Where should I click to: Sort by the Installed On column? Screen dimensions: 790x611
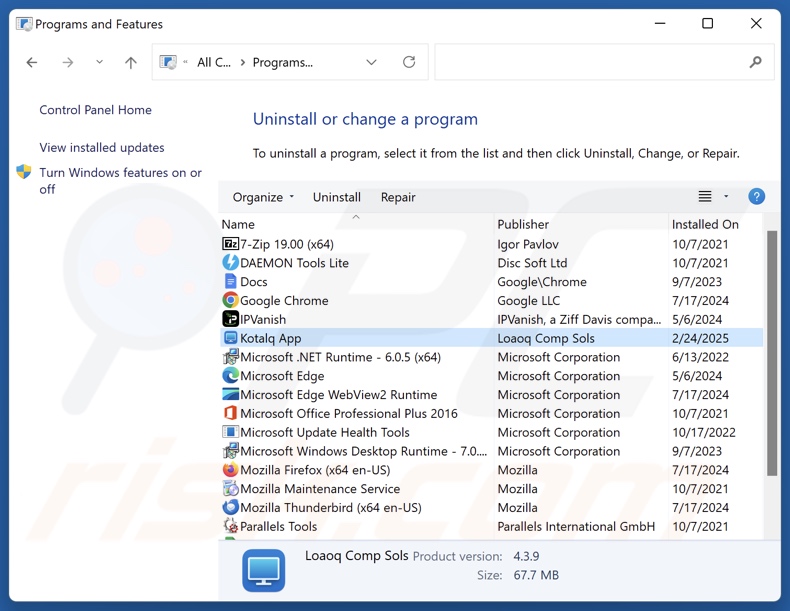(705, 224)
